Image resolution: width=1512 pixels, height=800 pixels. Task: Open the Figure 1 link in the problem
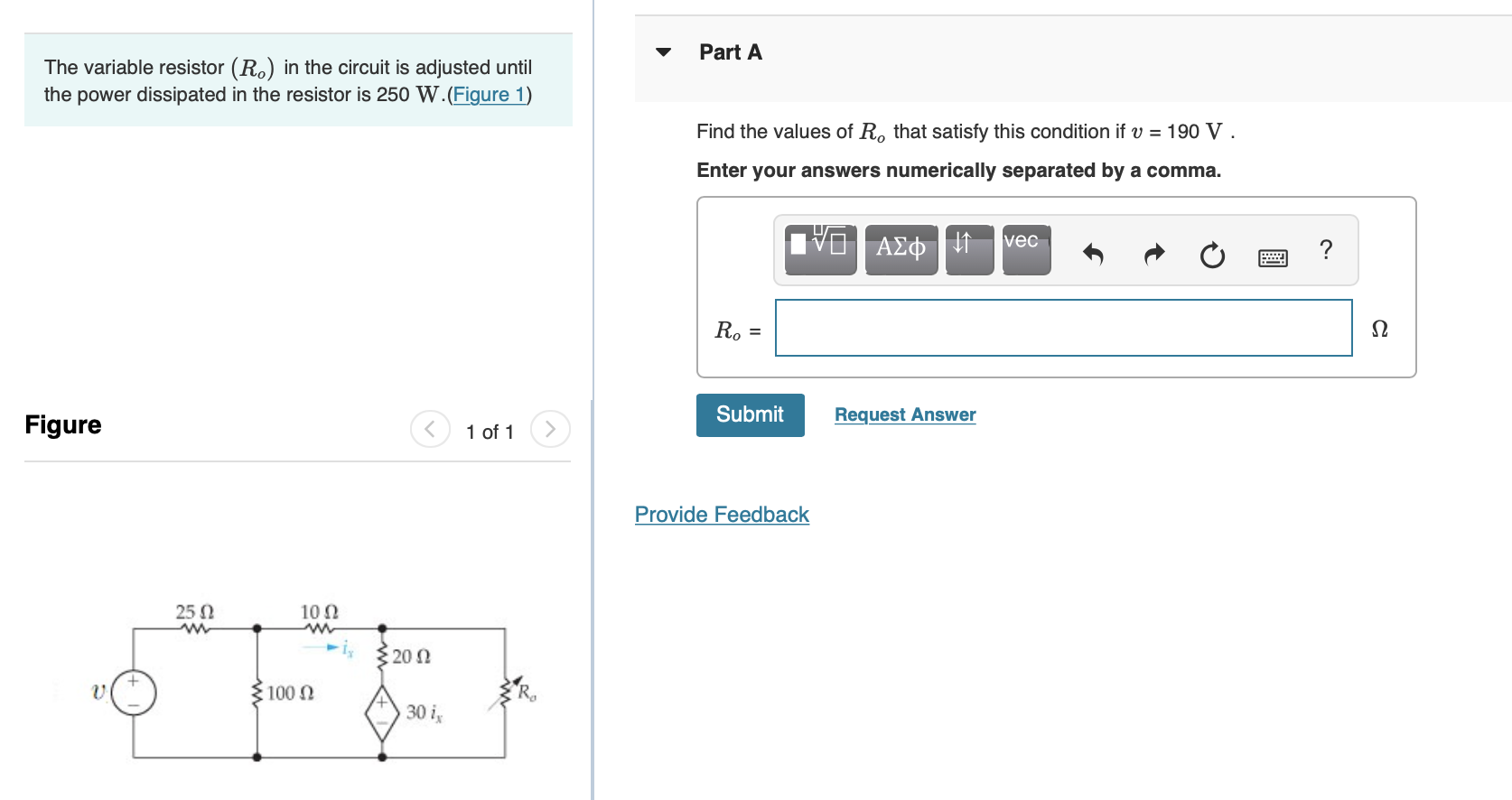coord(489,94)
